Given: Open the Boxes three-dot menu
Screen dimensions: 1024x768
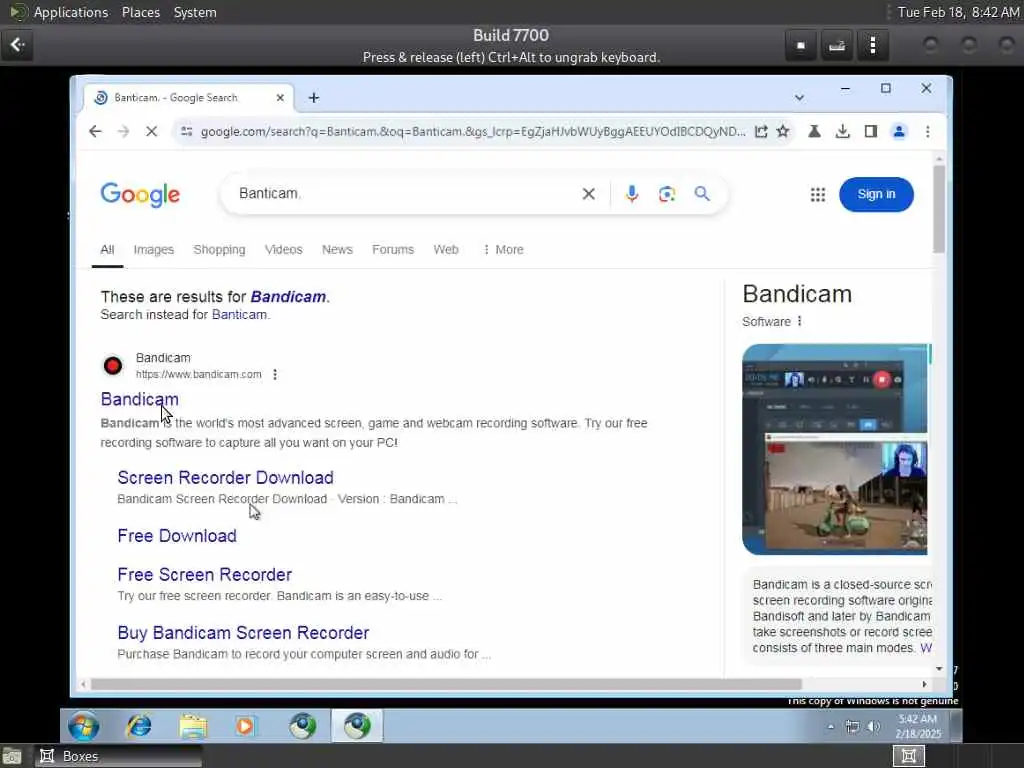Looking at the screenshot, I should pyautogui.click(x=872, y=46).
